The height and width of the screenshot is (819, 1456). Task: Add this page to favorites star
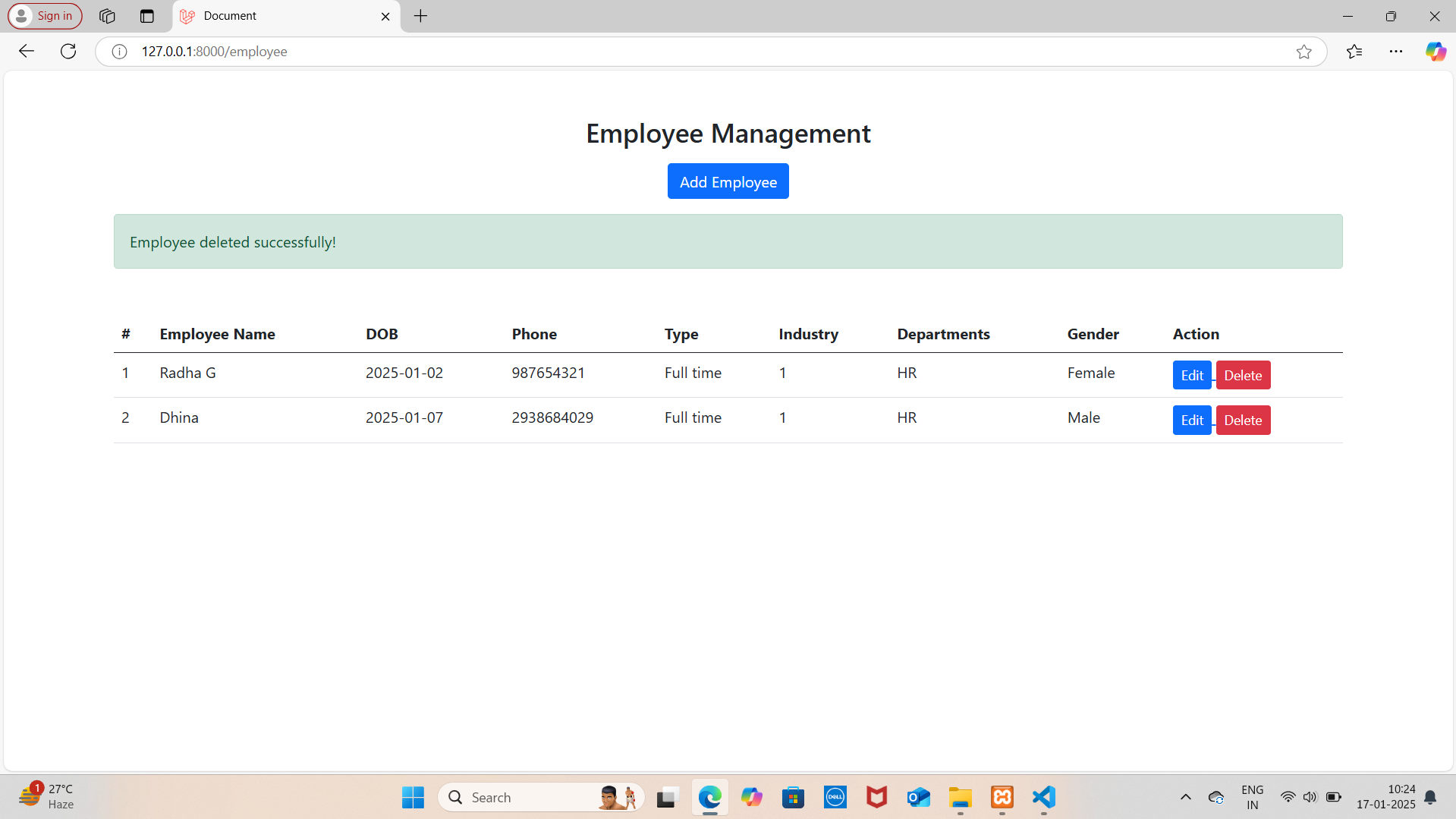(x=1303, y=52)
